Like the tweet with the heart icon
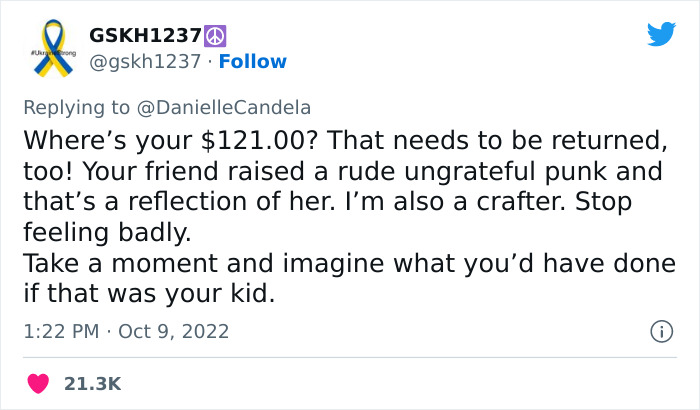 38,383
